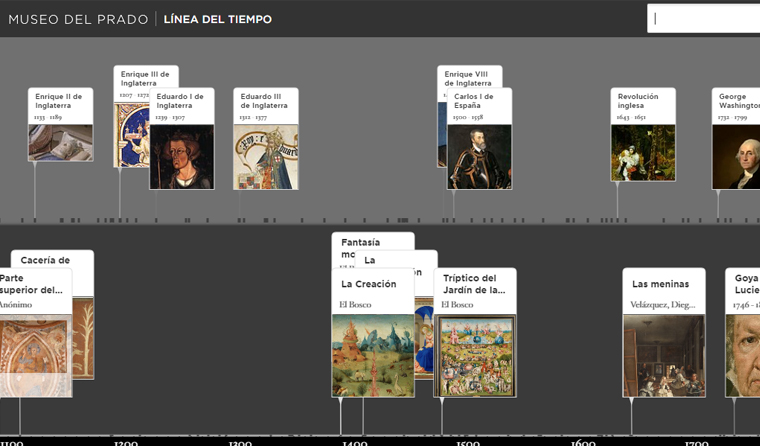The image size is (760, 446).
Task: Click El Bosco author under La Creación
Action: coord(355,305)
